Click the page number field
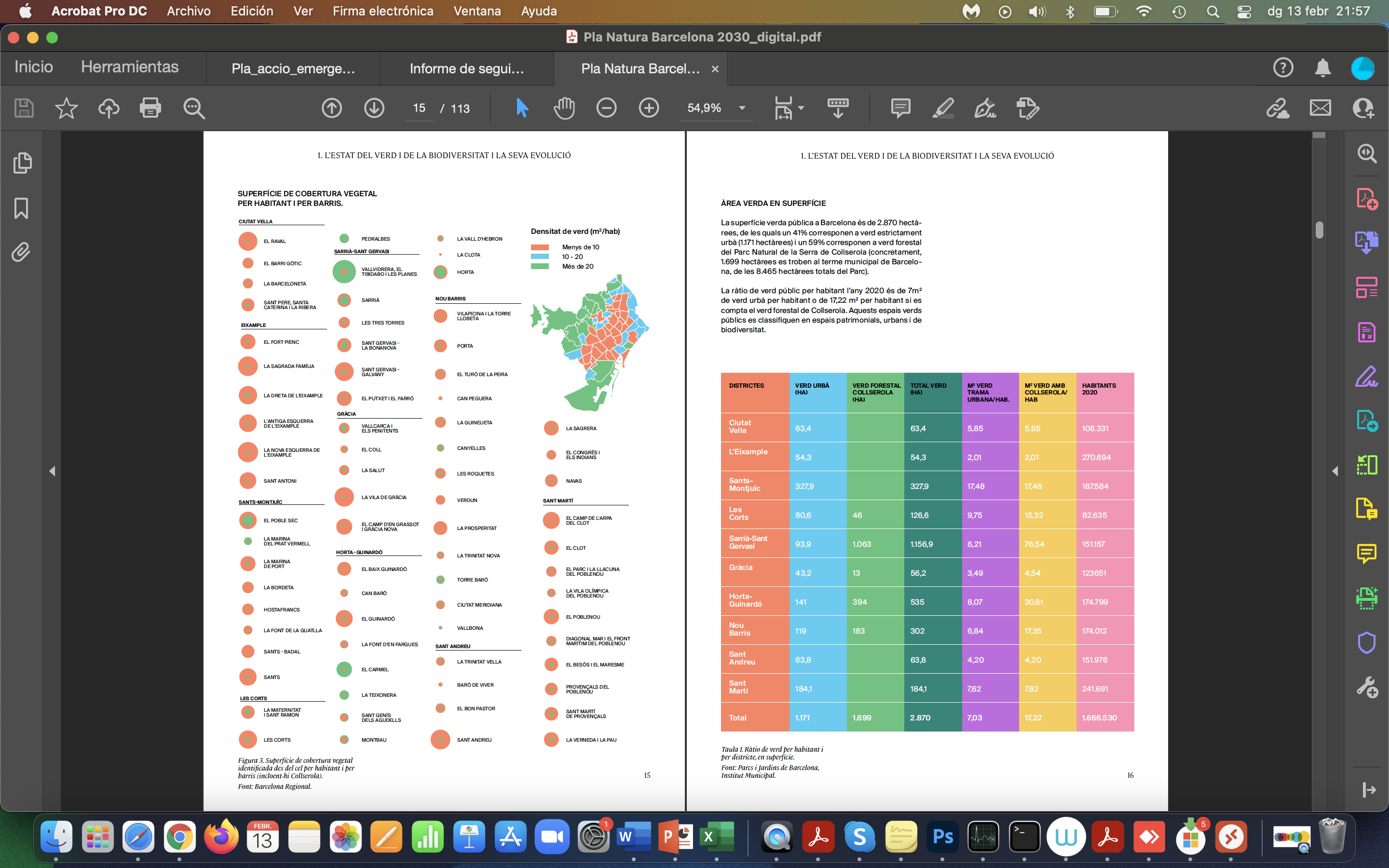 419,108
